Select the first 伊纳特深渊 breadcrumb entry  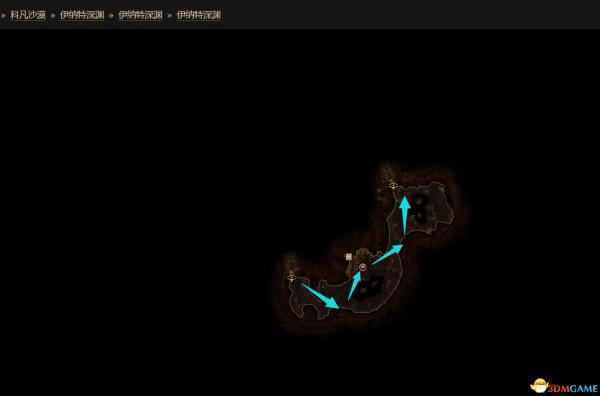point(82,15)
